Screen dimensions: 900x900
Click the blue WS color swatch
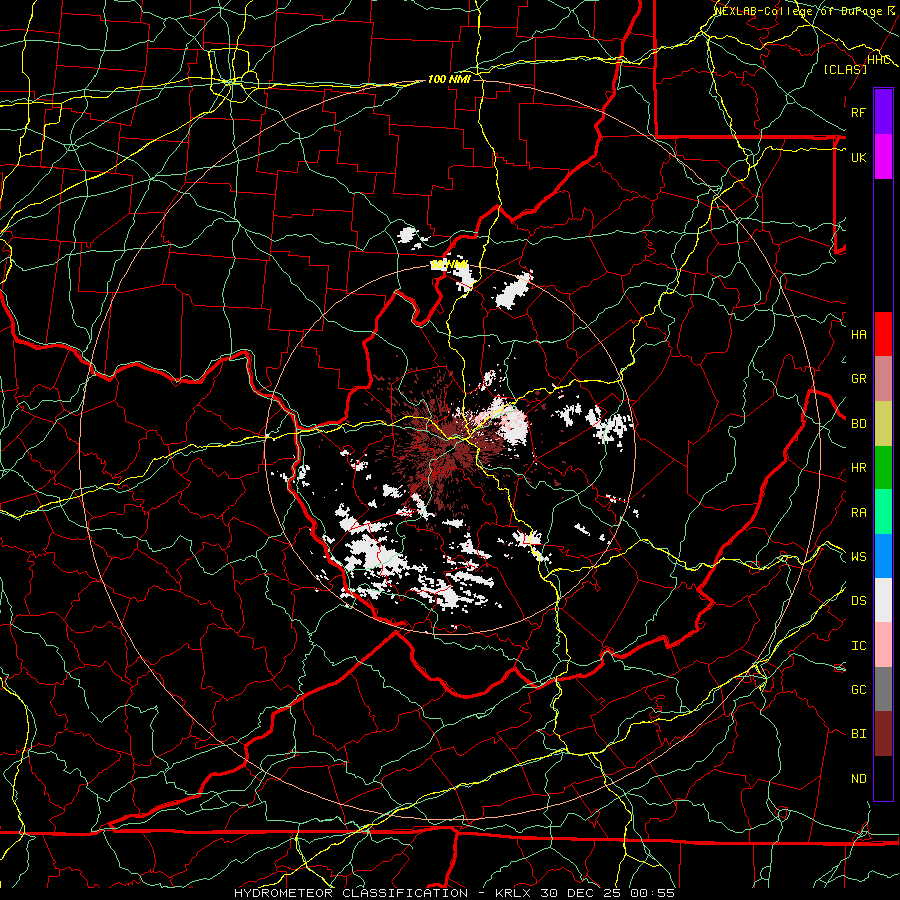[883, 556]
